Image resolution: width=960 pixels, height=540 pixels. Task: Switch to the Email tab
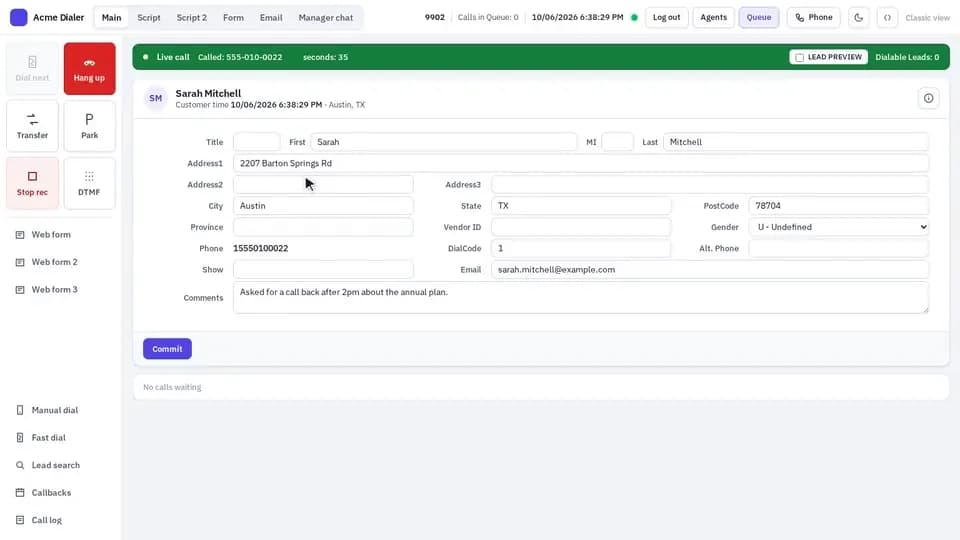[271, 18]
